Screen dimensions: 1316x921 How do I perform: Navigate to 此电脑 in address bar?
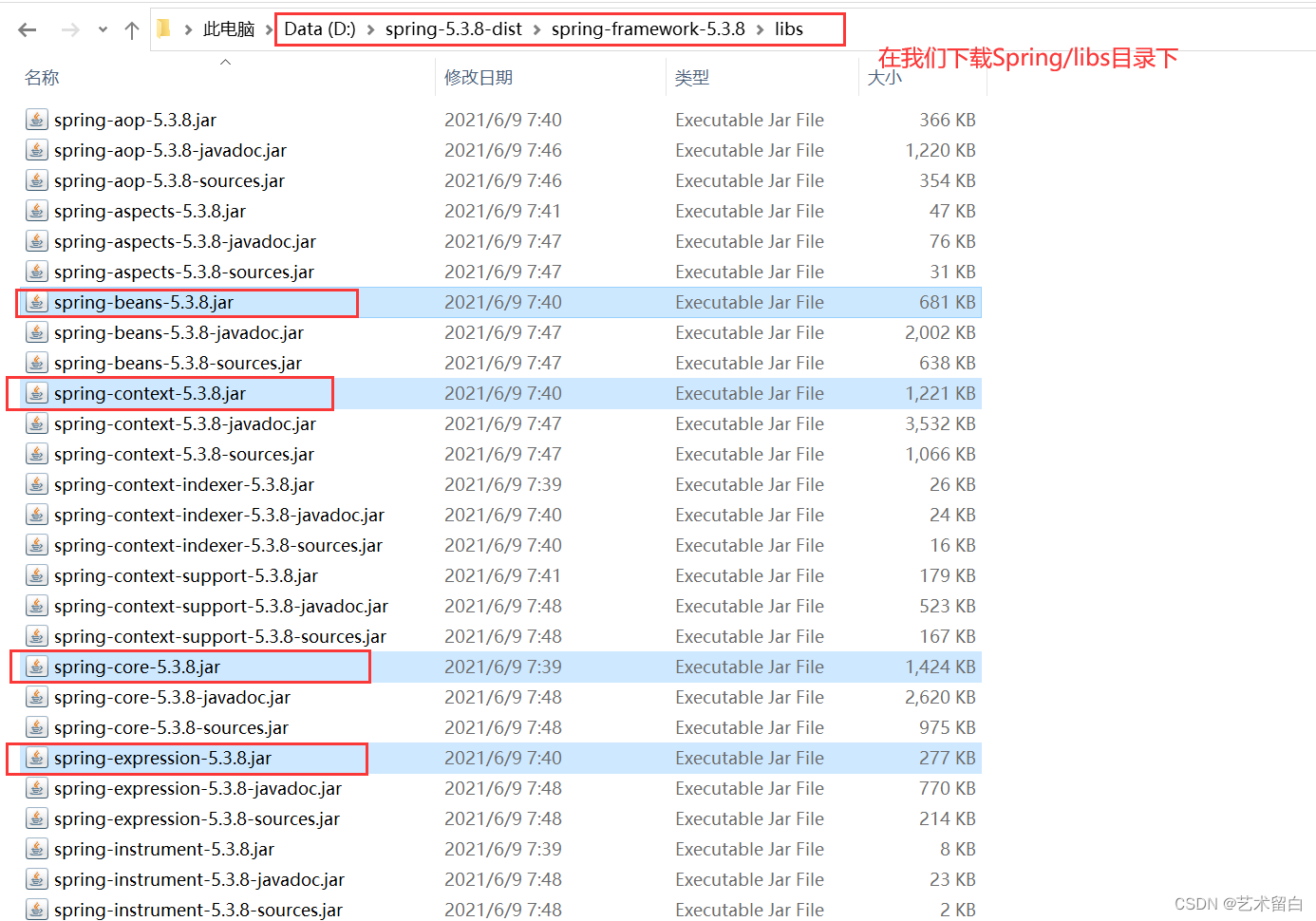click(229, 29)
